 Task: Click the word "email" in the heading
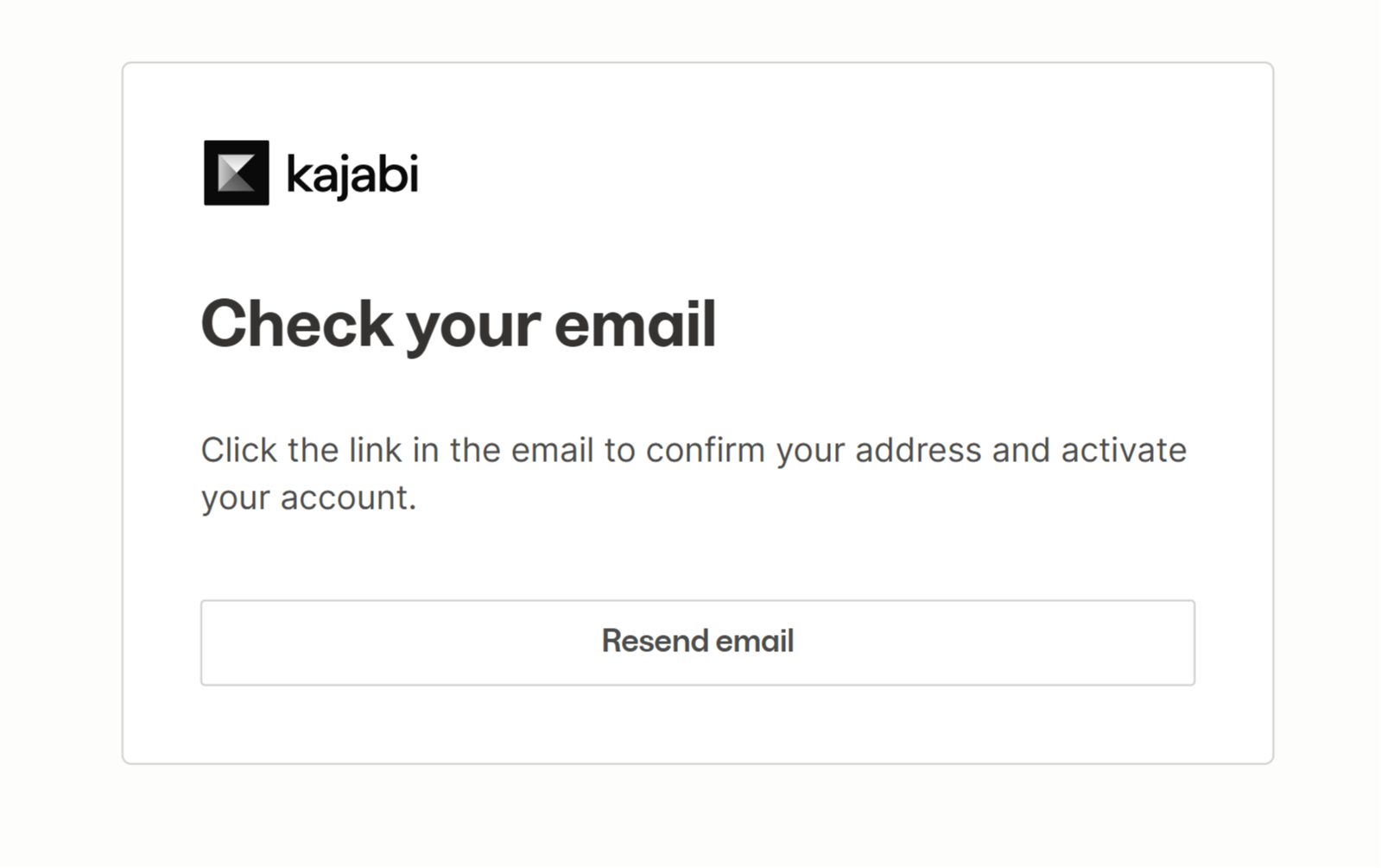tap(635, 324)
